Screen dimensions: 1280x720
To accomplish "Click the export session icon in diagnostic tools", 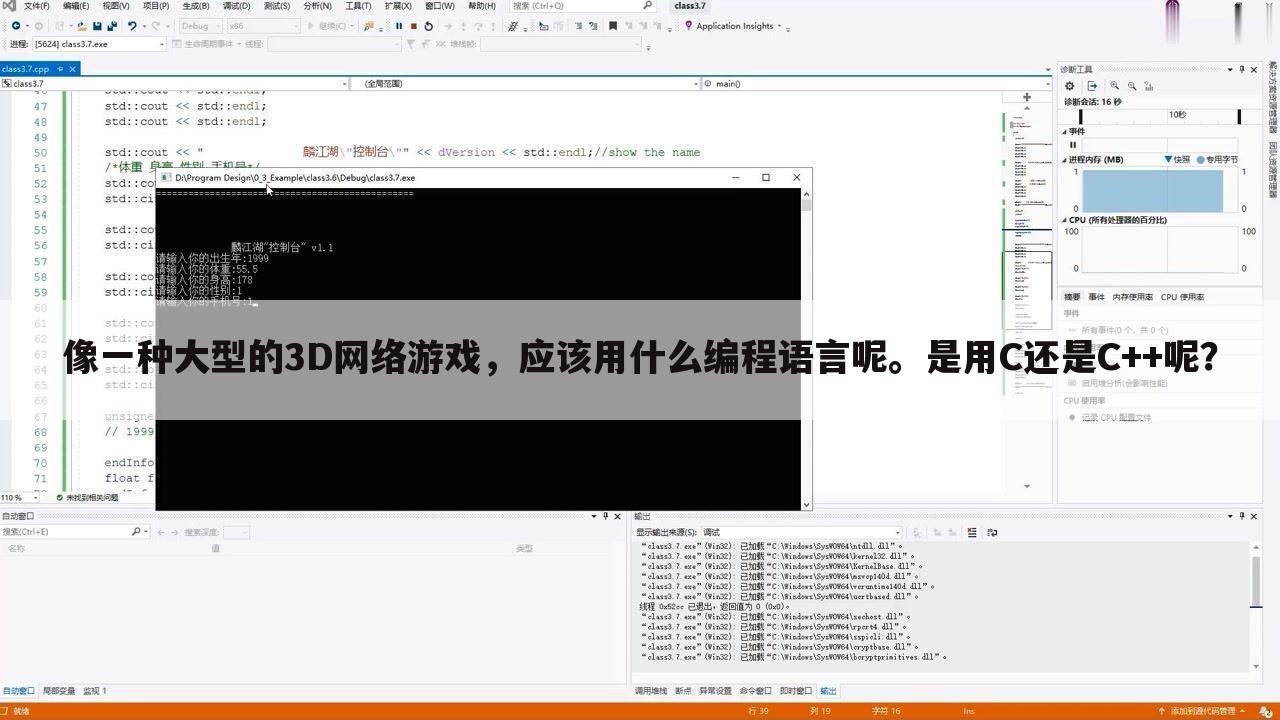I will click(1092, 86).
